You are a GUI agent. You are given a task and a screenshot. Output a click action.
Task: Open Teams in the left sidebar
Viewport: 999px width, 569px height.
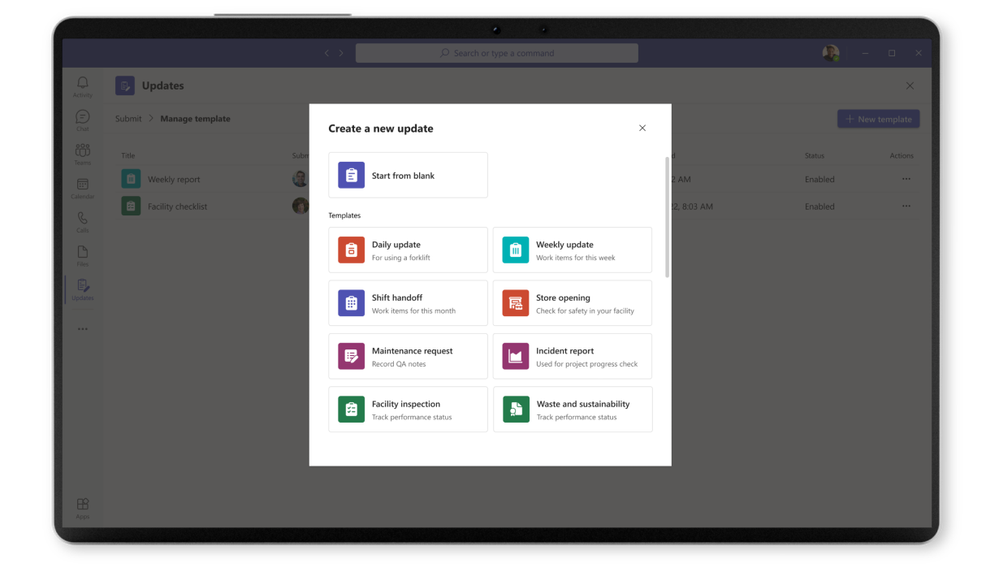point(82,154)
